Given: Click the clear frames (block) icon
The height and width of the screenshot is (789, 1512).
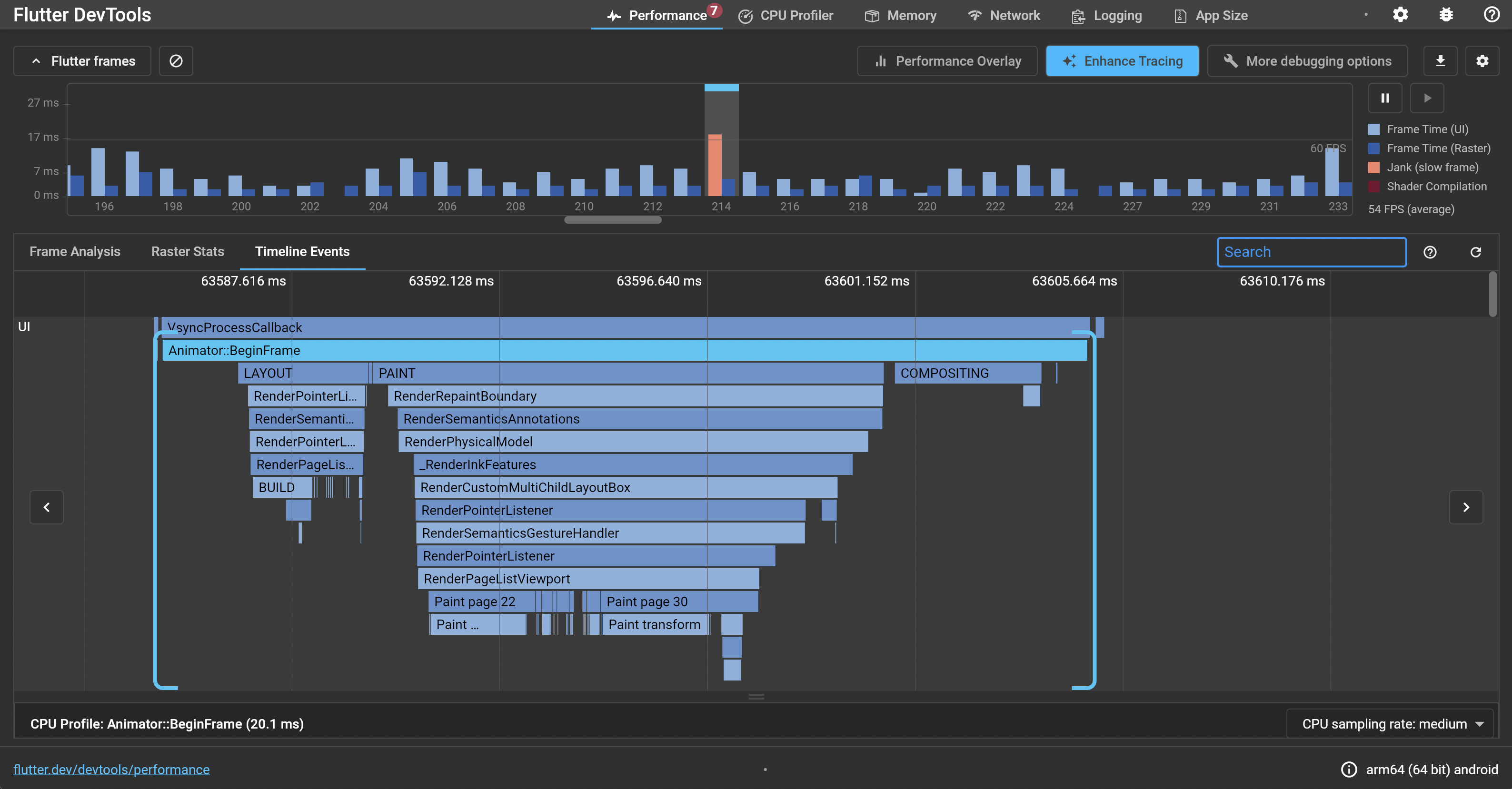Looking at the screenshot, I should tap(176, 61).
